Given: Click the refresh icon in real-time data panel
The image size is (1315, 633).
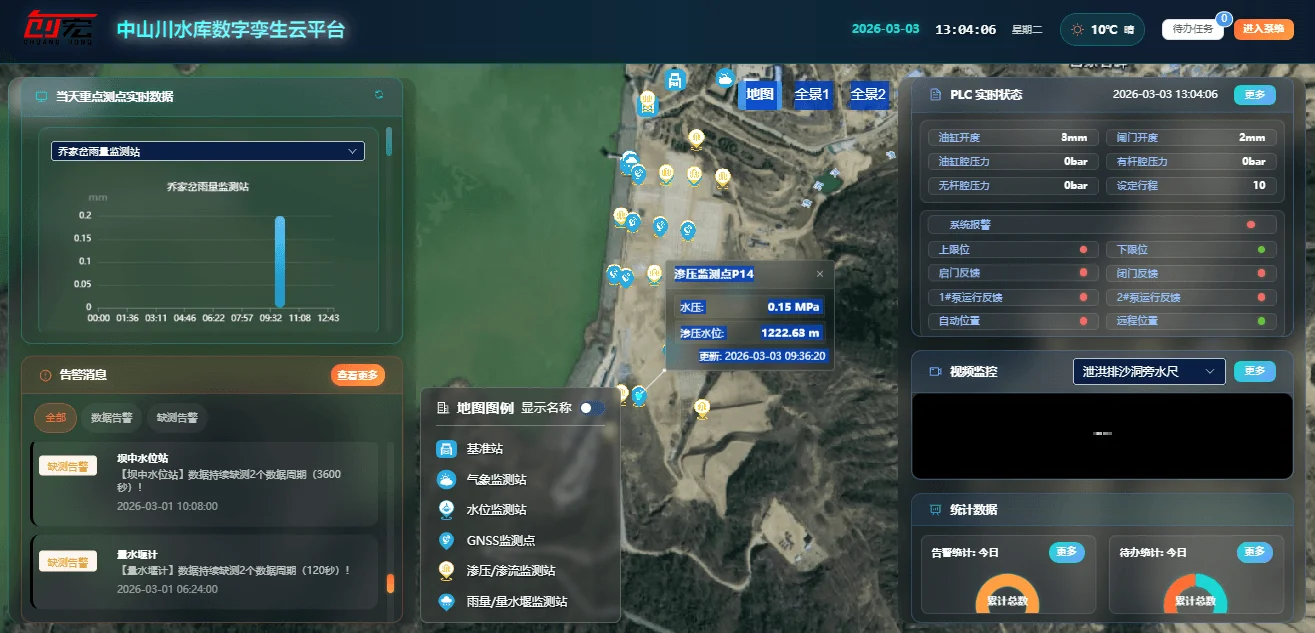Looking at the screenshot, I should coord(379,95).
